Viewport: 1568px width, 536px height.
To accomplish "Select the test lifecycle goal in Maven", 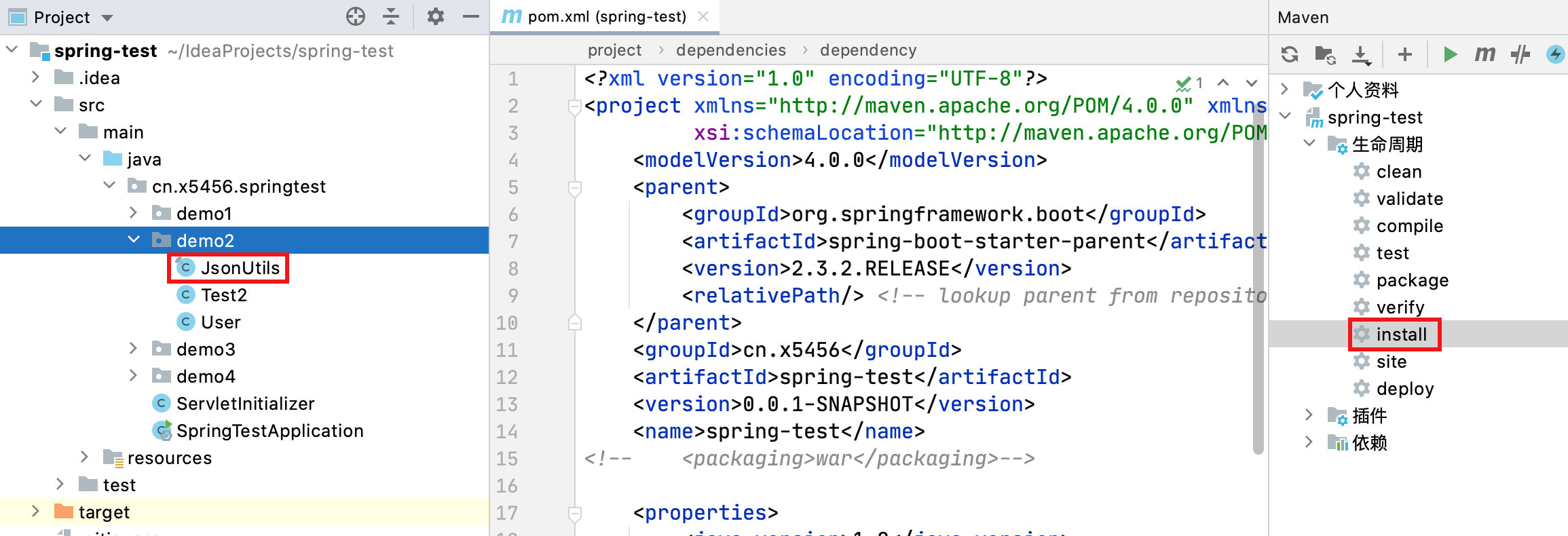I will click(1392, 253).
